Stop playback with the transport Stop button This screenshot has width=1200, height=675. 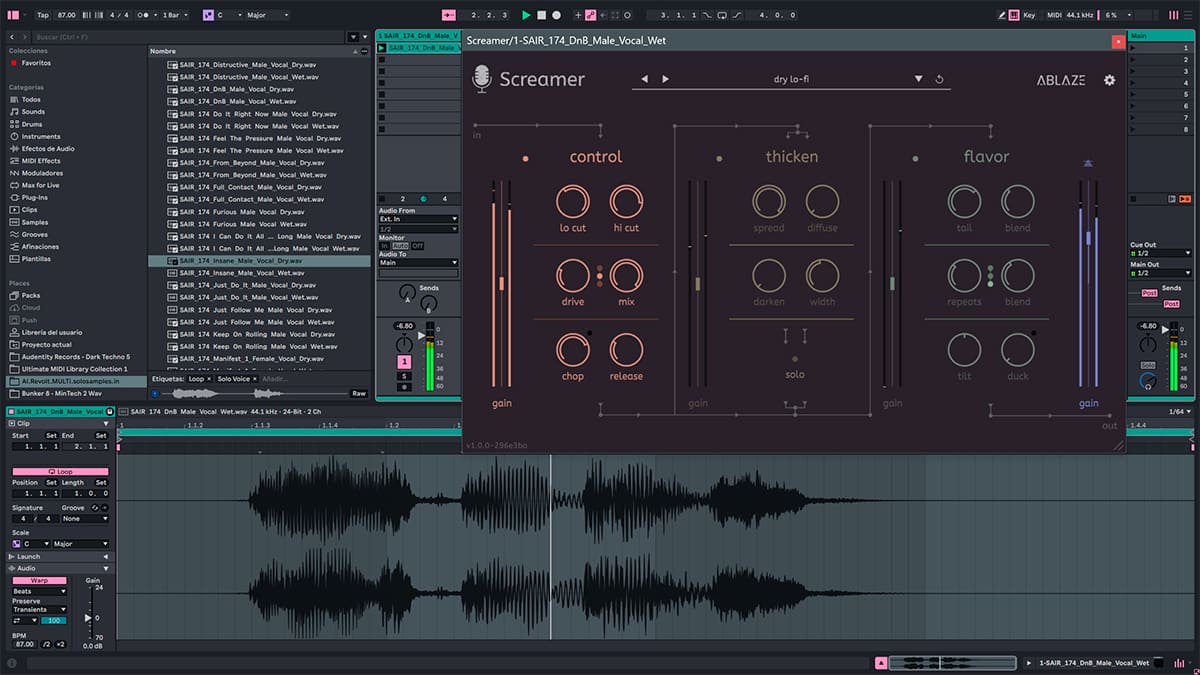541,15
